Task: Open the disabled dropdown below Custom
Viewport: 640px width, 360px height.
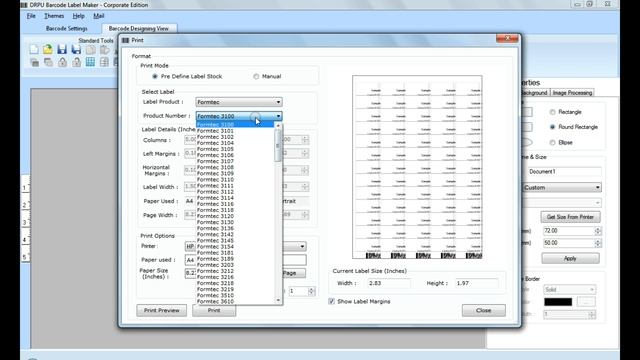Action: pyautogui.click(x=562, y=203)
